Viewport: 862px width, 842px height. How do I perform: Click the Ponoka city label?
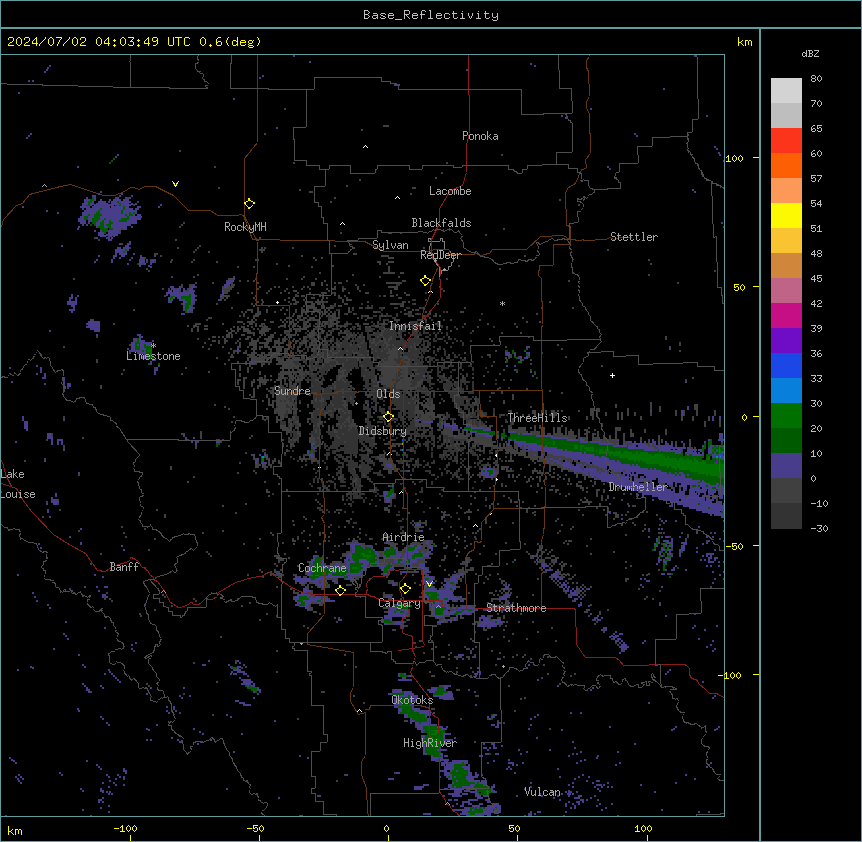click(480, 136)
